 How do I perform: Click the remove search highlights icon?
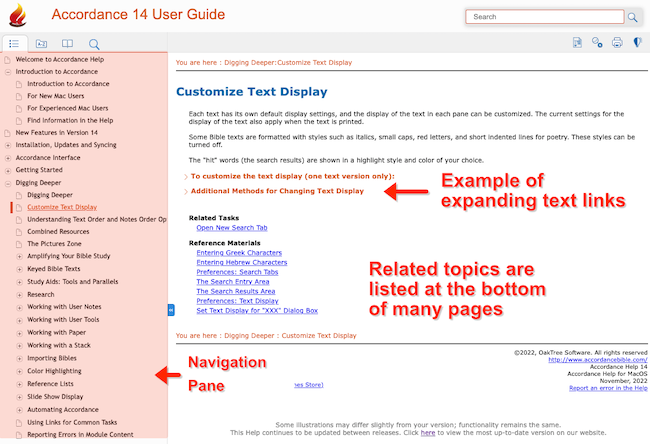597,43
